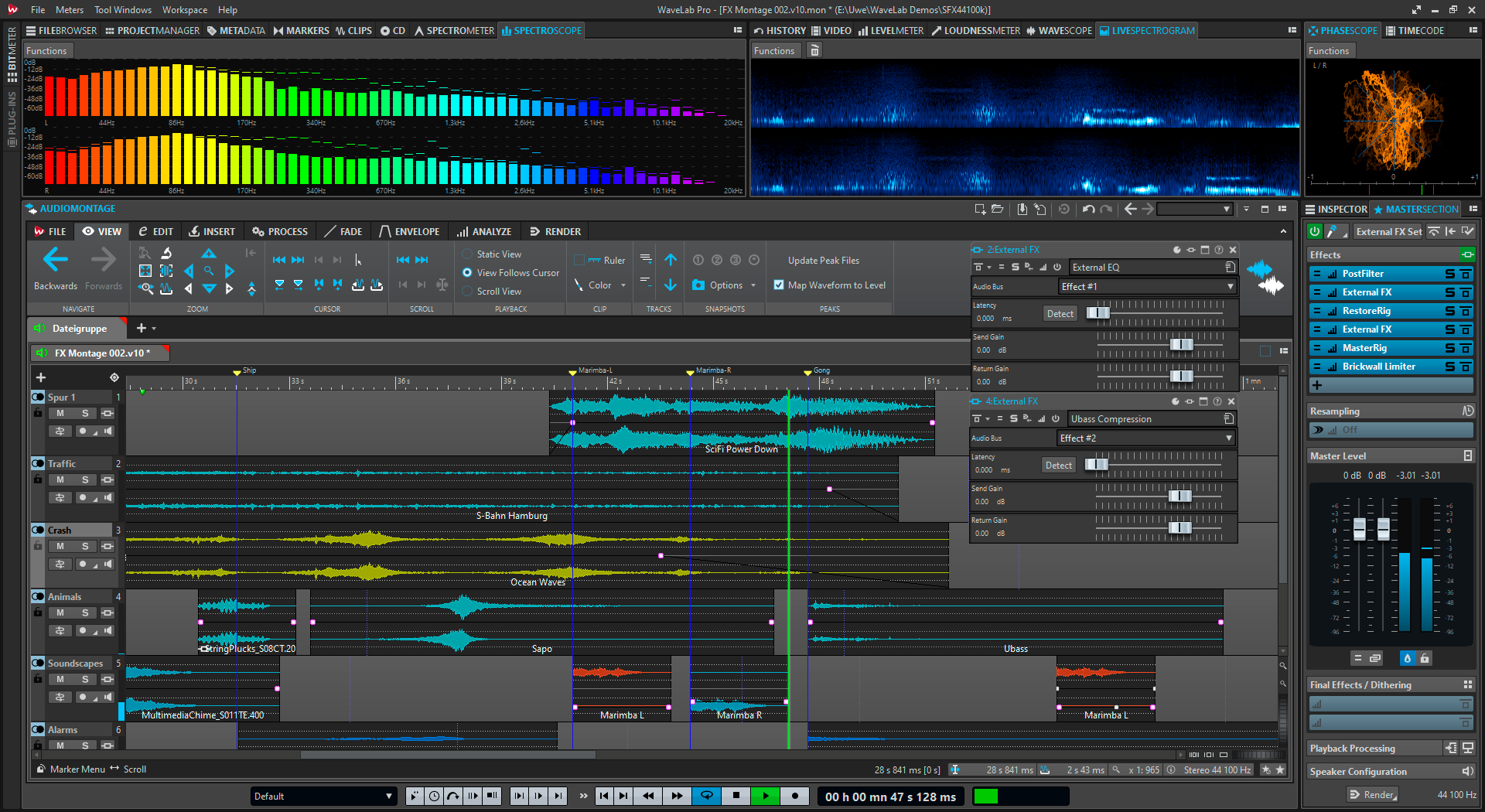The height and width of the screenshot is (812, 1485).
Task: Click the lock icon on the Spur 1 track
Action: tap(37, 413)
